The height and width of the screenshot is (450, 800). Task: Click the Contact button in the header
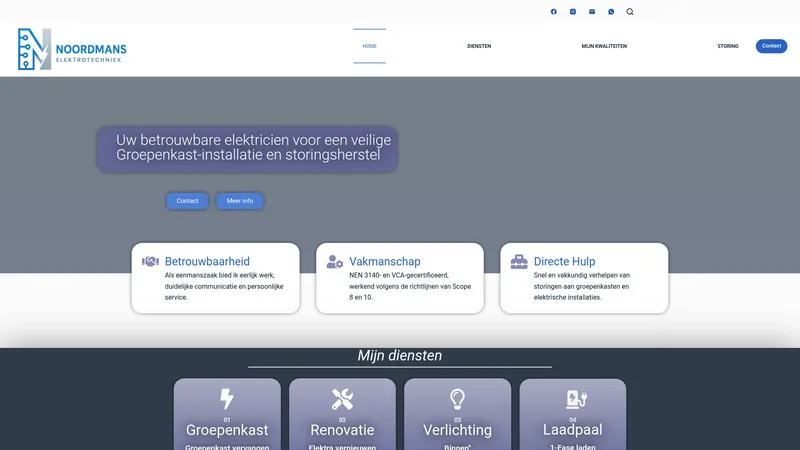pos(771,46)
